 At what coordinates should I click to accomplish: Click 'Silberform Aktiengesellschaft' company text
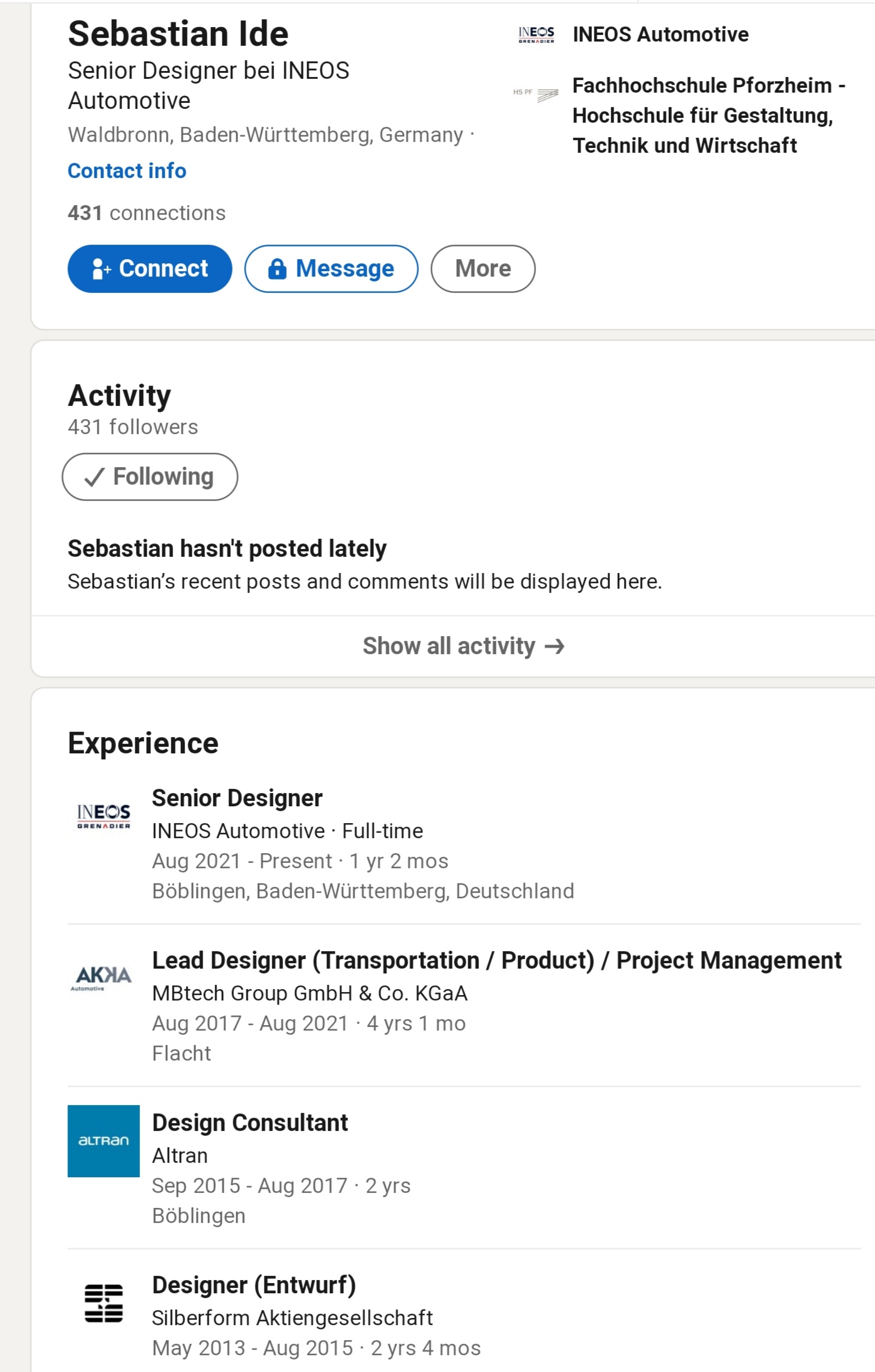(292, 1318)
